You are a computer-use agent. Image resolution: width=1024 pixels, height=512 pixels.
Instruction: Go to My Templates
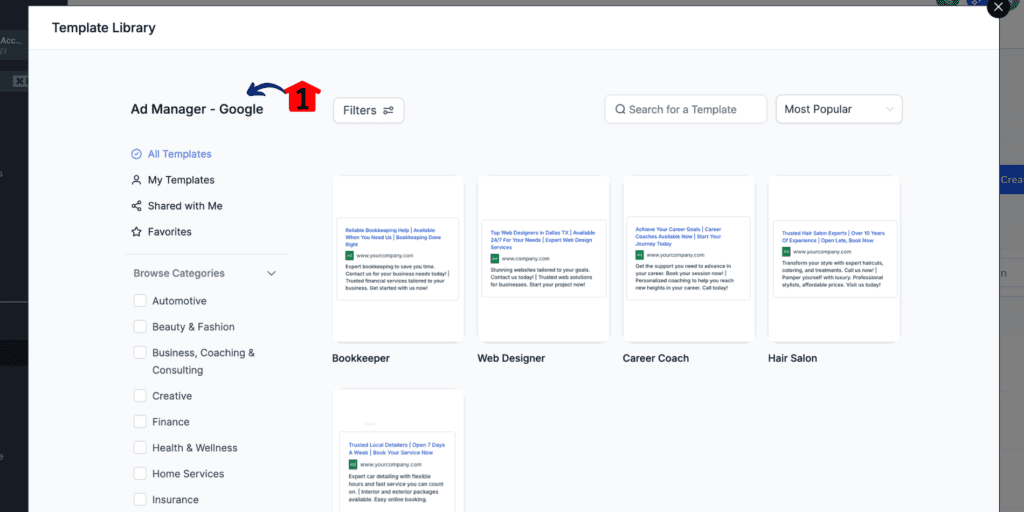(x=181, y=180)
